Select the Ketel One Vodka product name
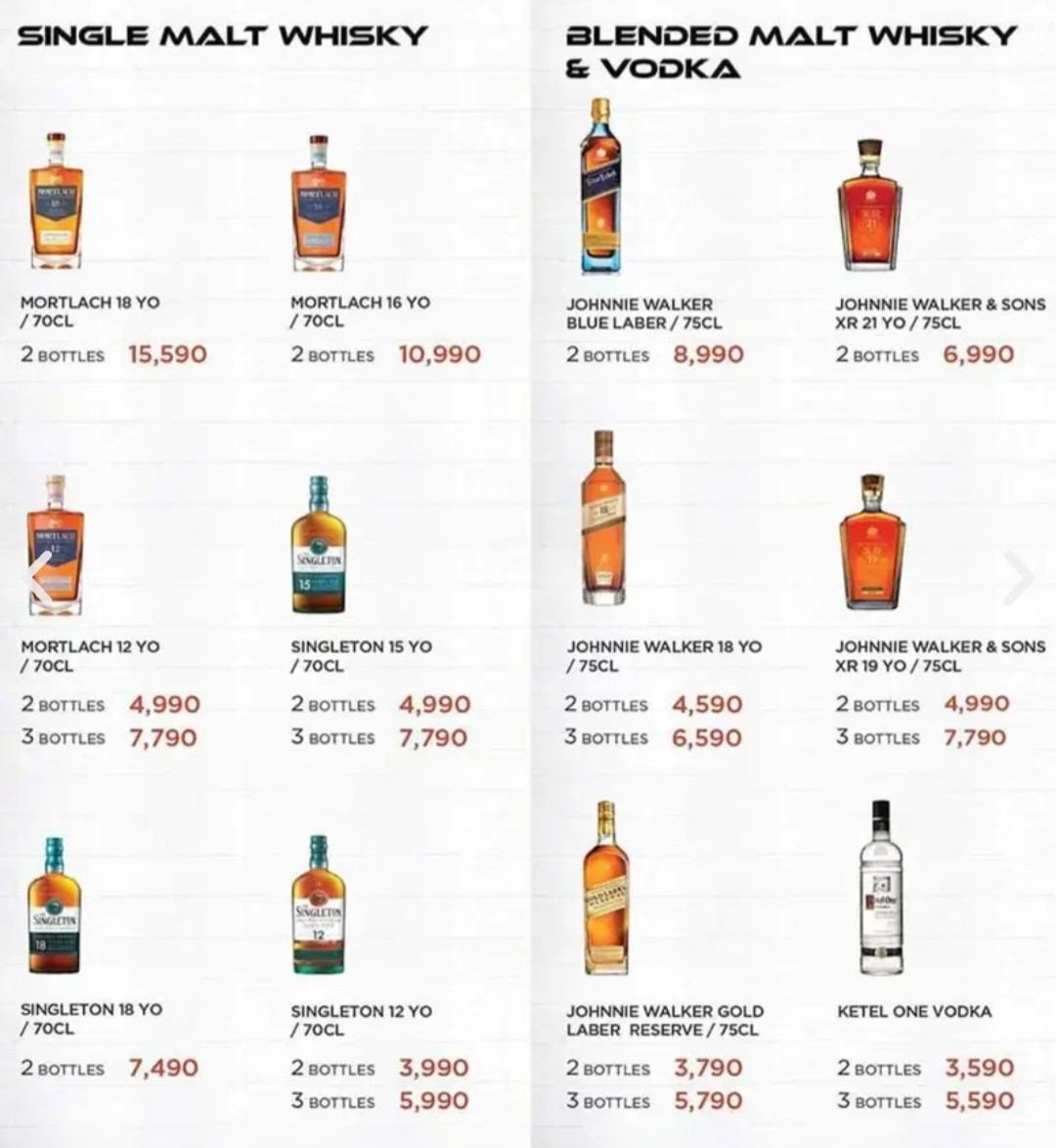Image resolution: width=1056 pixels, height=1148 pixels. [913, 1011]
